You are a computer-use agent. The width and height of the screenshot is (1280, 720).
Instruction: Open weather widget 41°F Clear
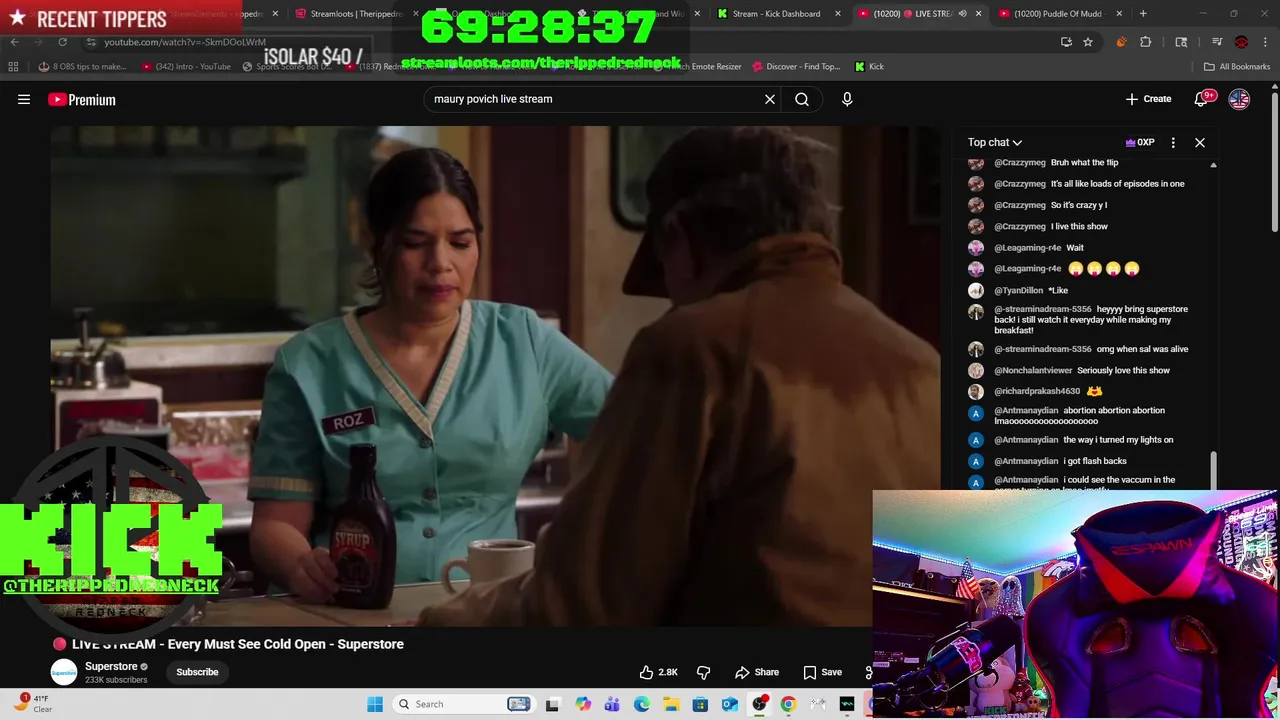[x=32, y=704]
